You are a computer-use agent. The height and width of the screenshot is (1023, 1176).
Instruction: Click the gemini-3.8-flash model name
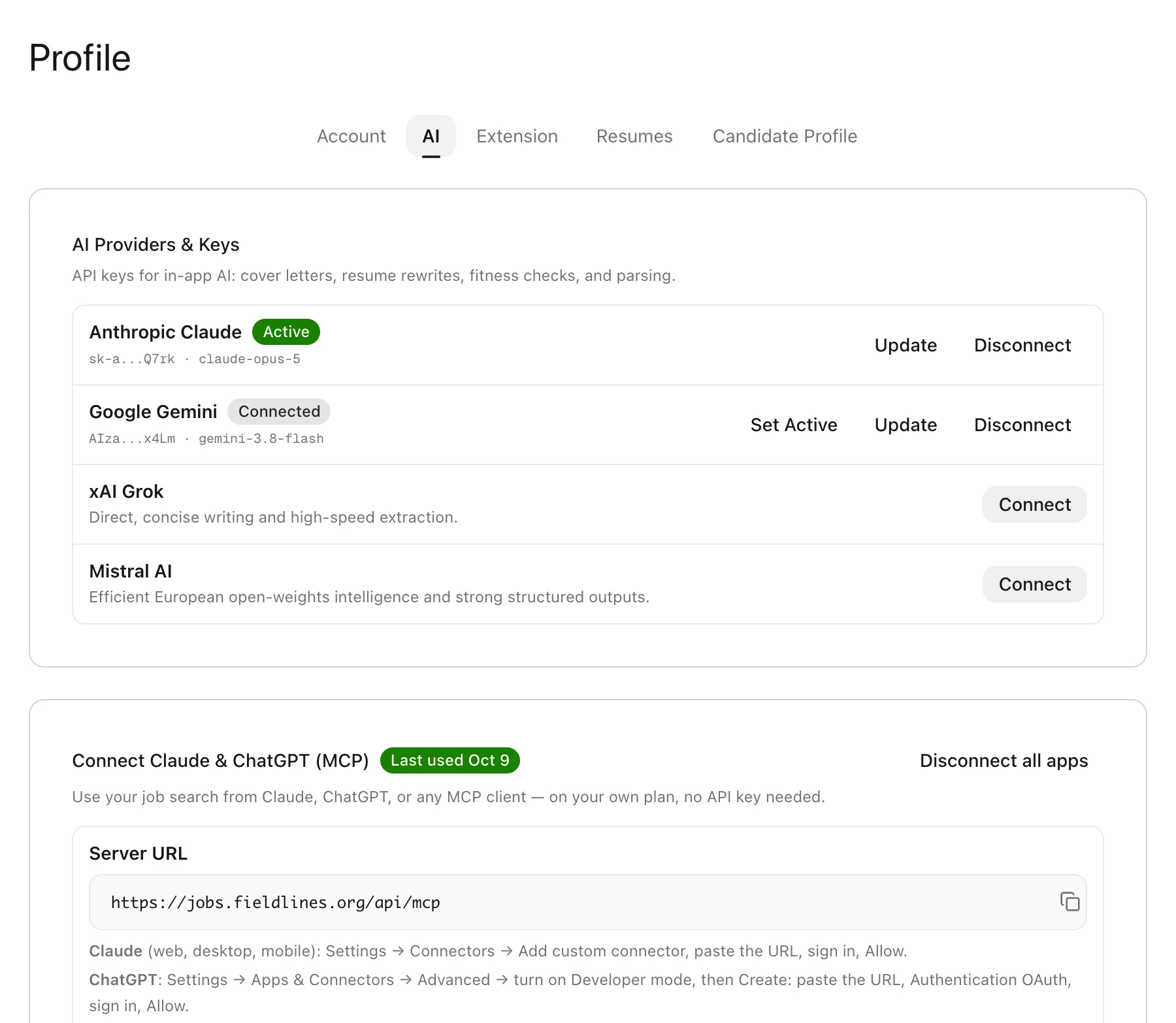click(x=261, y=439)
